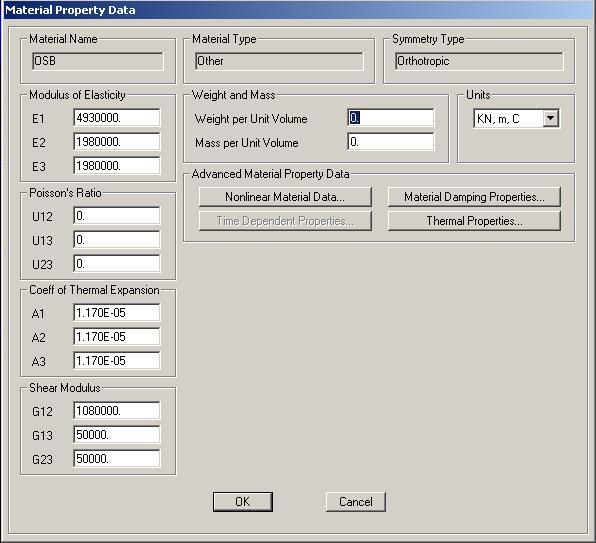
Task: Click the A3 thermal expansion field
Action: [117, 361]
